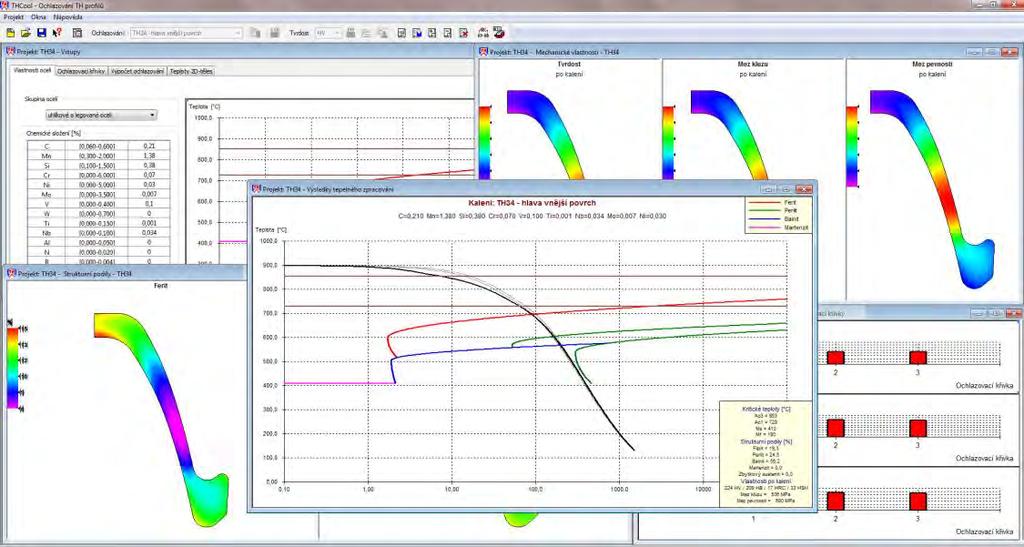Click the third window-layout toolbar icon
The width and height of the screenshot is (1024, 547).
click(x=432, y=33)
